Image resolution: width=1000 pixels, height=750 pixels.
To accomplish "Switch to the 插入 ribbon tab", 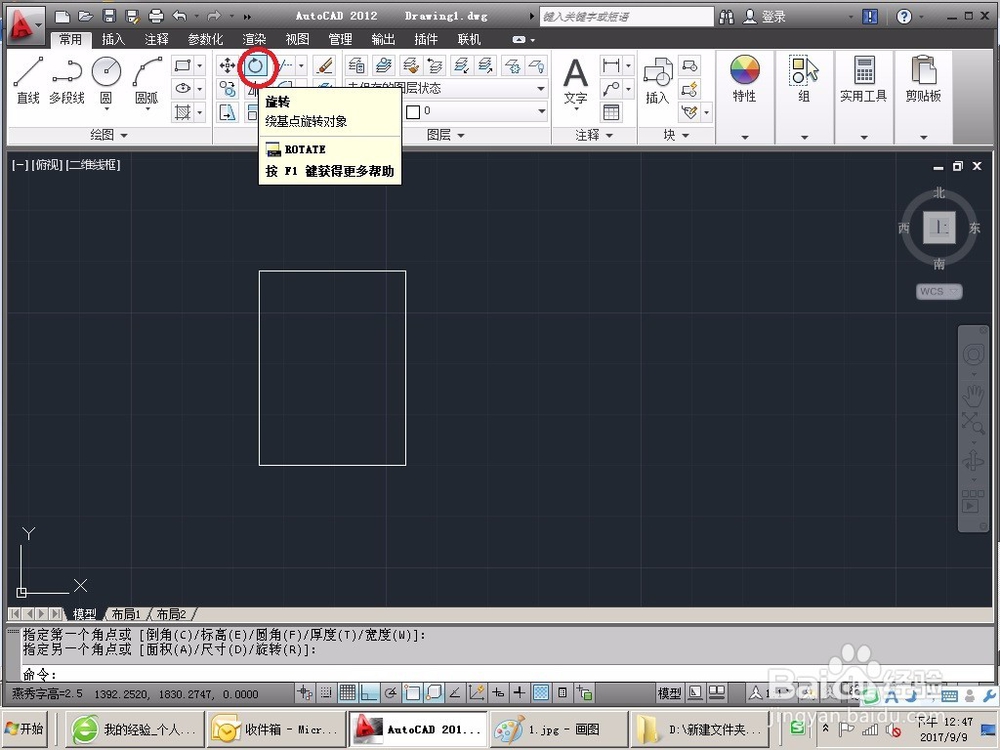I will tap(113, 40).
